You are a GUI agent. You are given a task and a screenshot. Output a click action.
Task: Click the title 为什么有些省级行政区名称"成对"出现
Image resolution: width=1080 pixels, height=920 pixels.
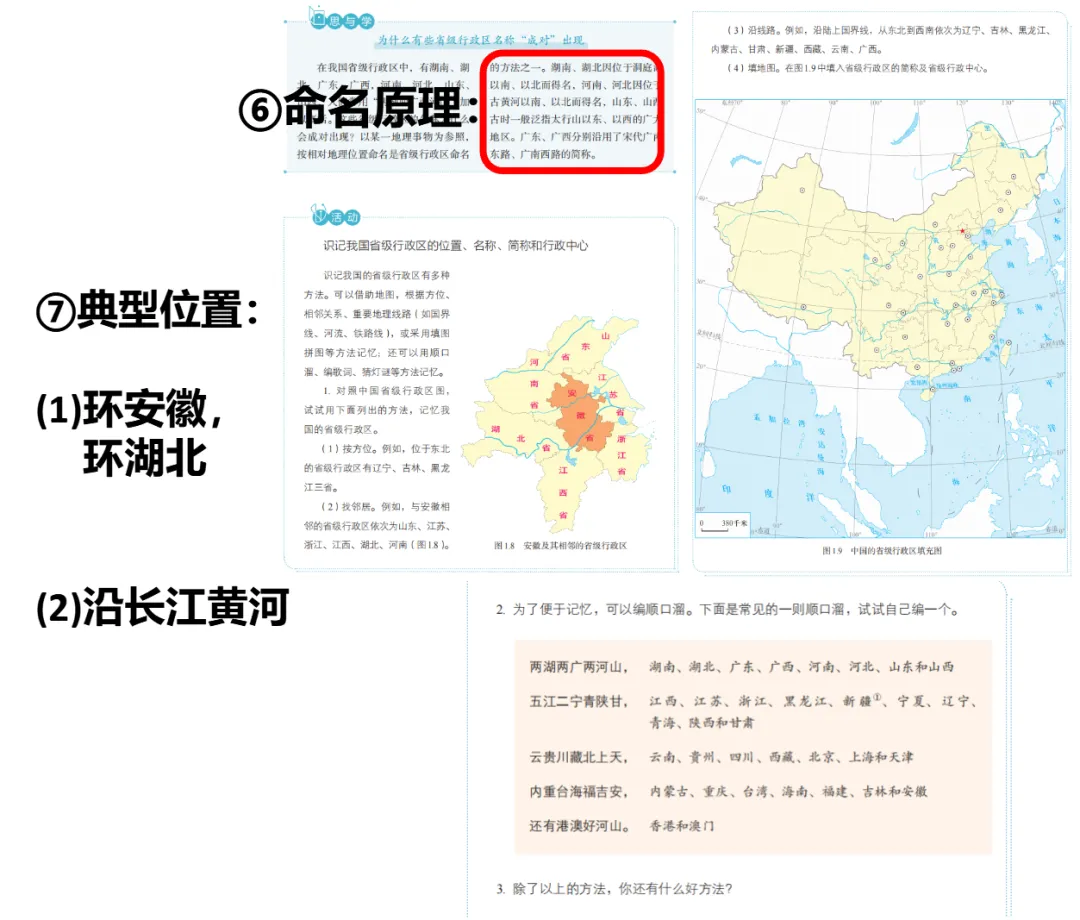click(x=480, y=40)
